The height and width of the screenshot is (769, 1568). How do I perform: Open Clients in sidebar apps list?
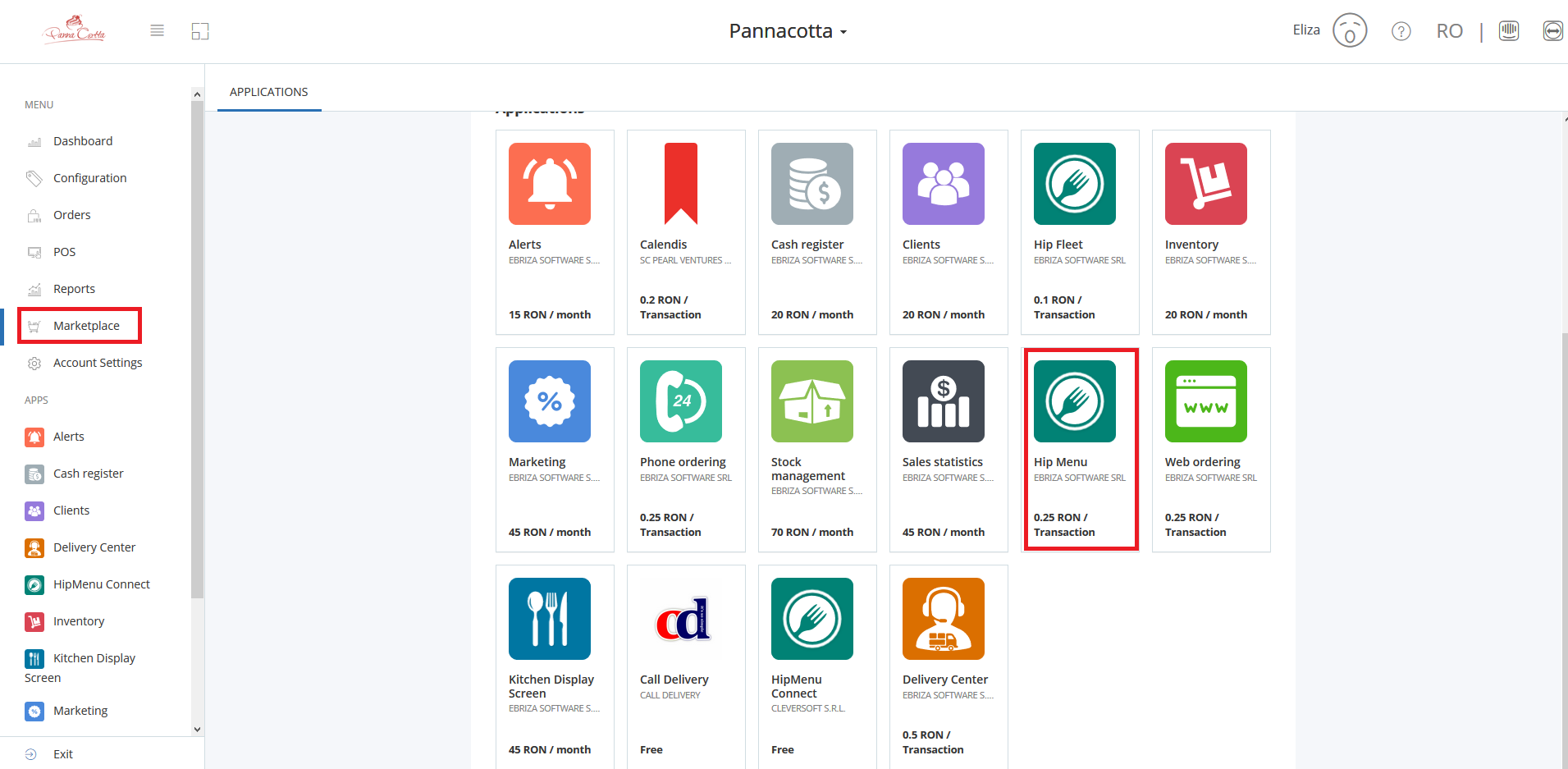click(71, 510)
